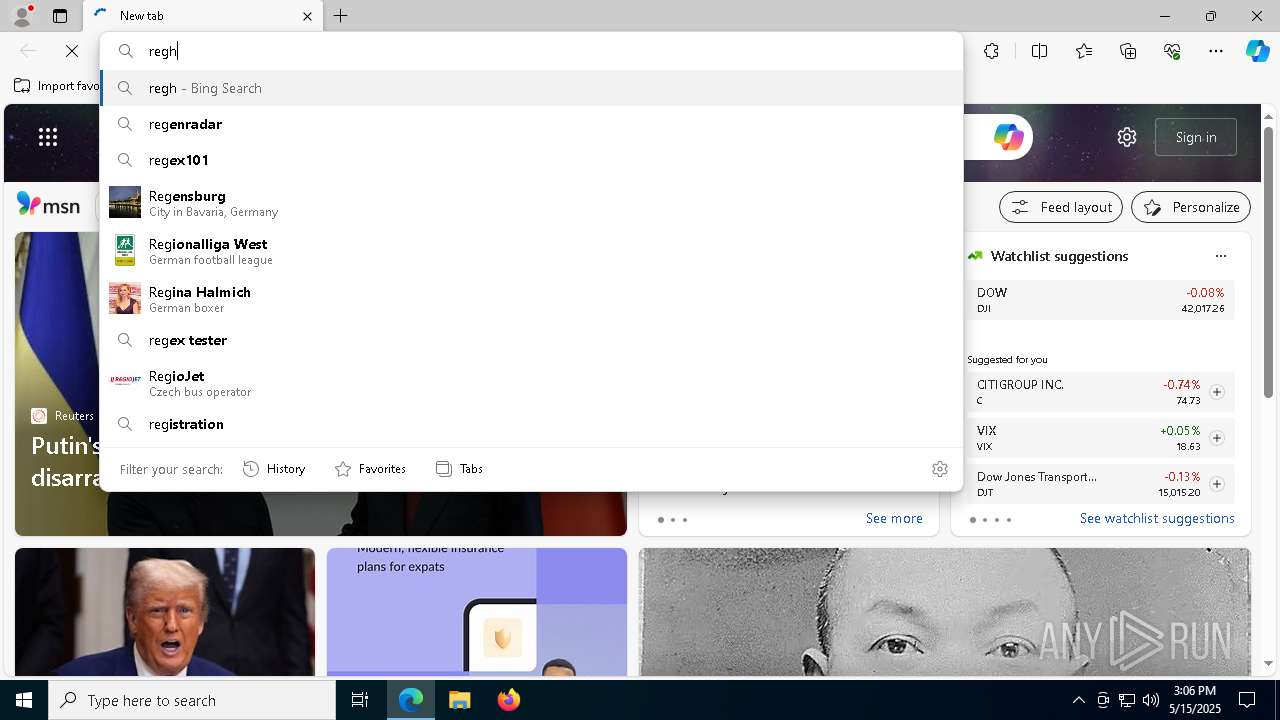Open File Explorer from taskbar
1280x720 pixels.
pyautogui.click(x=460, y=700)
